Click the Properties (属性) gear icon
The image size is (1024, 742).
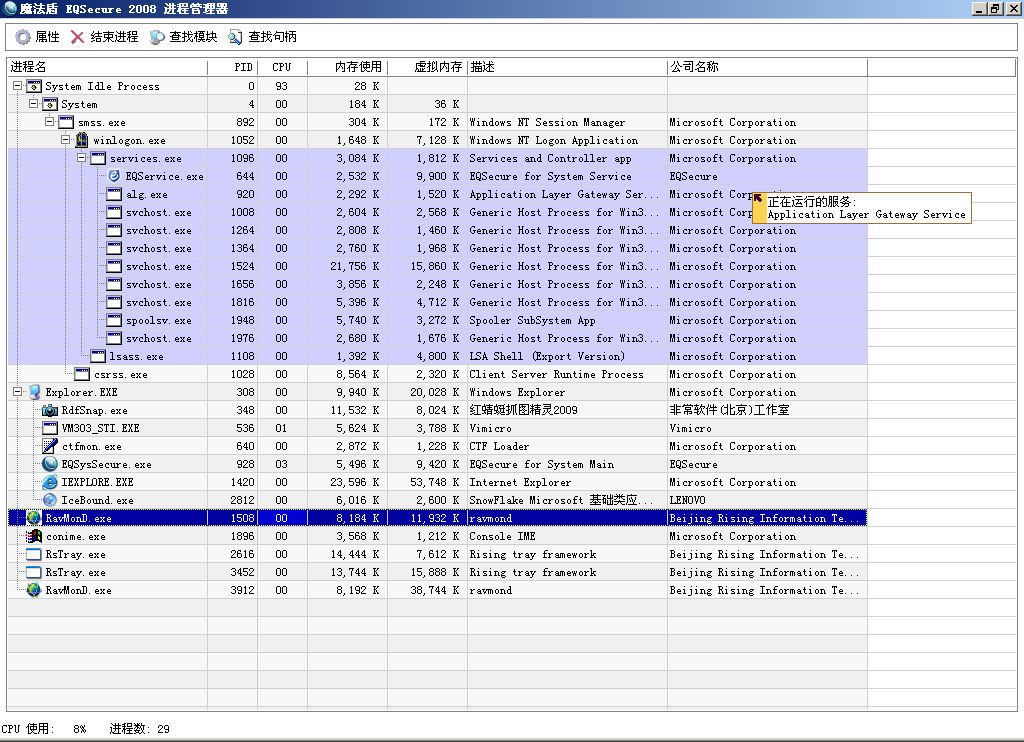22,37
